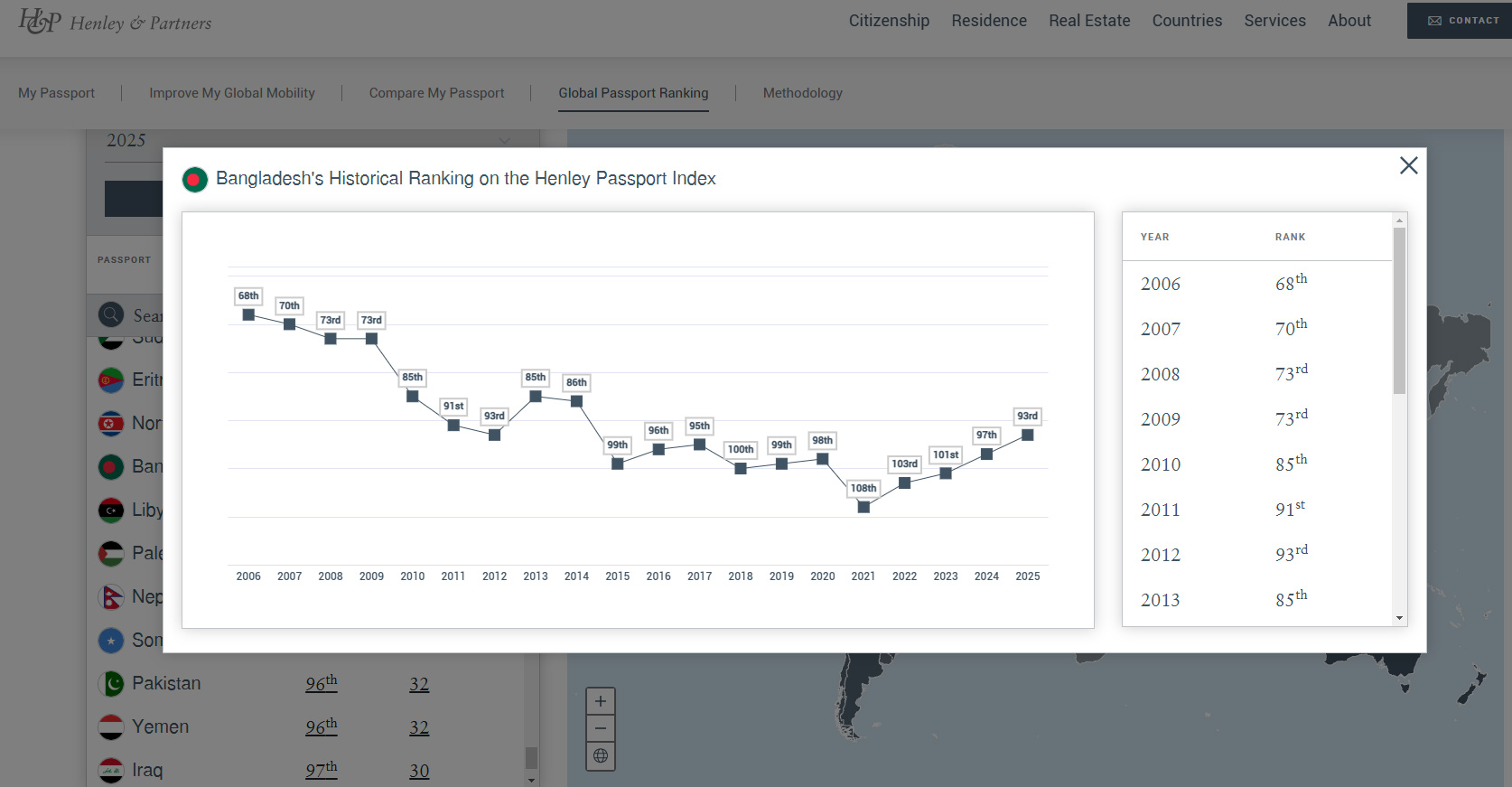Click the 2011 row showing 91st
This screenshot has width=1512, height=787.
pyautogui.click(x=1257, y=510)
